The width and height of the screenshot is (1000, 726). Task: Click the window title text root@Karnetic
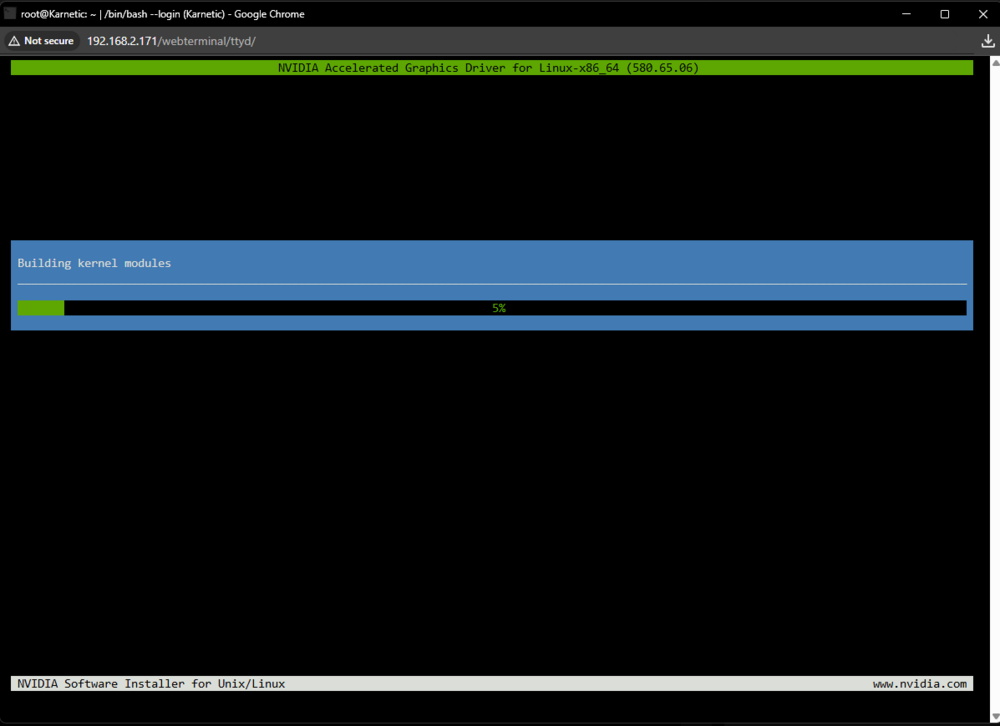pos(163,13)
